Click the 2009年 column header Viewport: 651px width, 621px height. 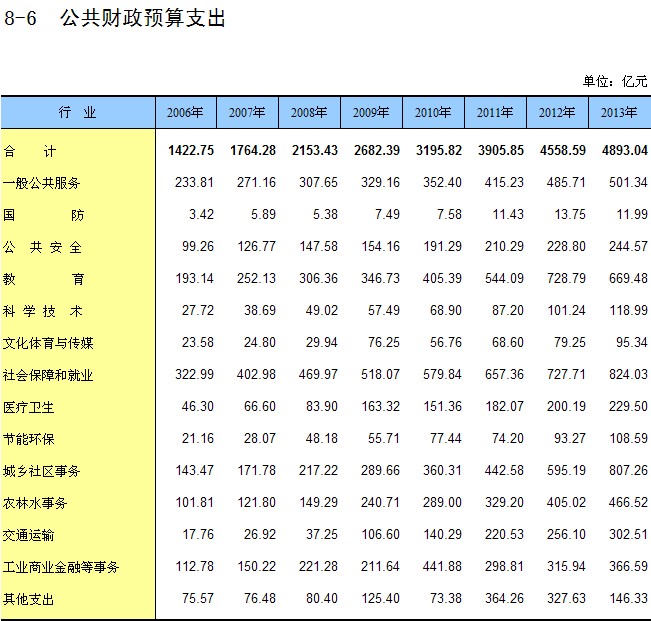click(371, 112)
